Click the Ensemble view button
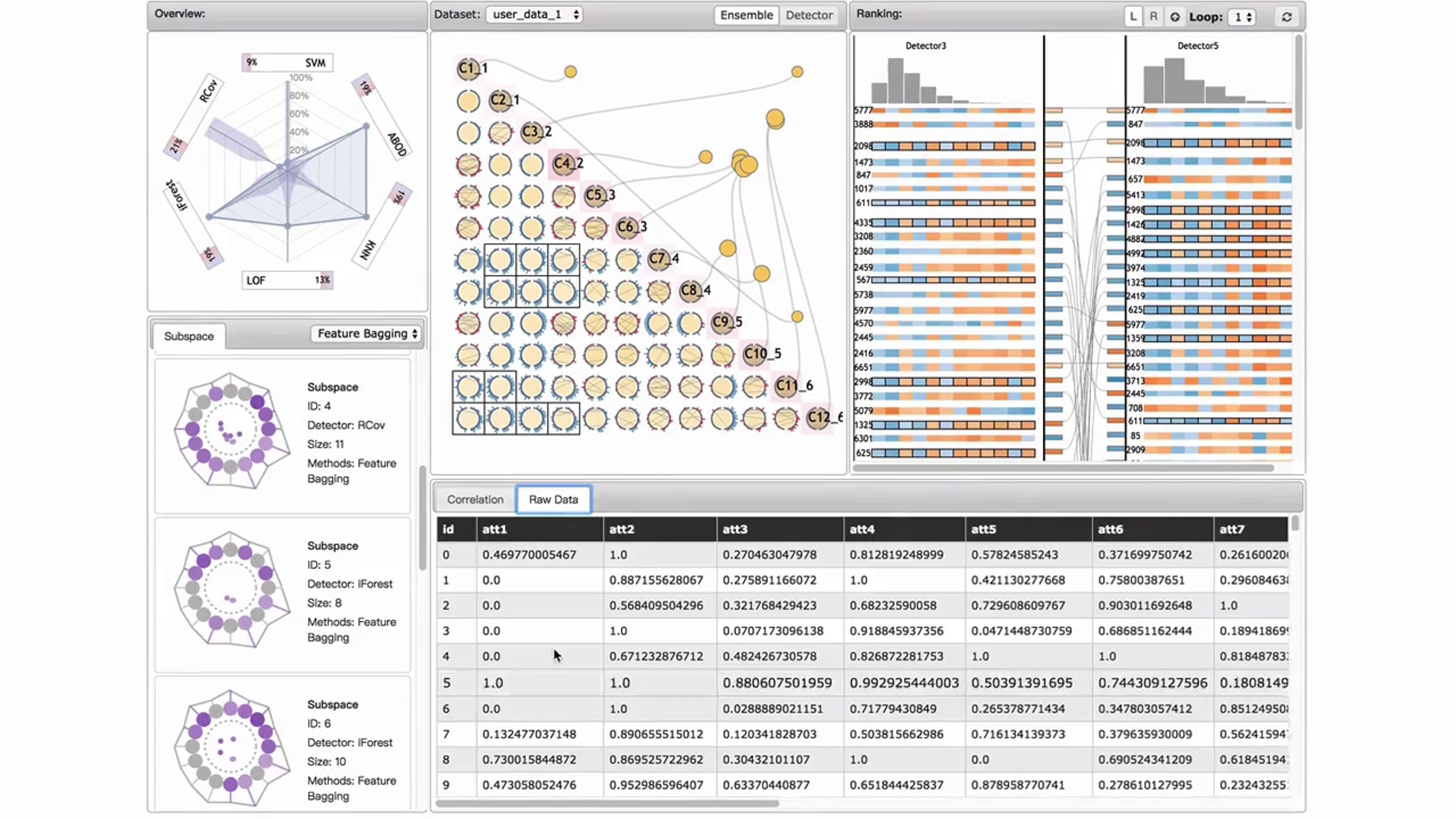The image size is (1456, 819). [x=746, y=15]
